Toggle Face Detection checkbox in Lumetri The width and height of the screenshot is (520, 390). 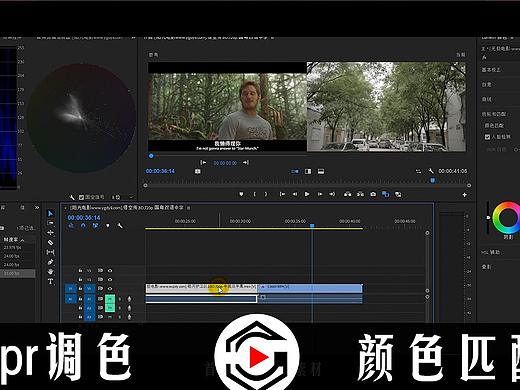click(487, 137)
